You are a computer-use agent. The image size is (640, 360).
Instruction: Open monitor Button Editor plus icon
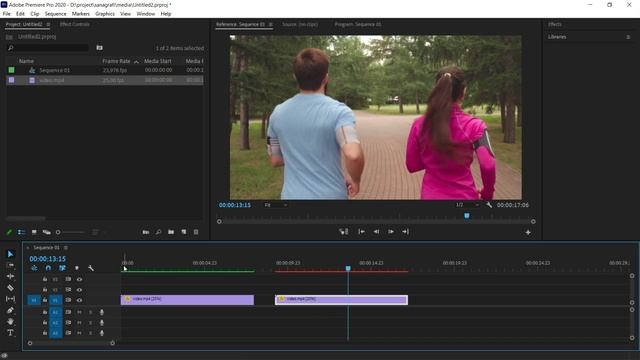(528, 232)
